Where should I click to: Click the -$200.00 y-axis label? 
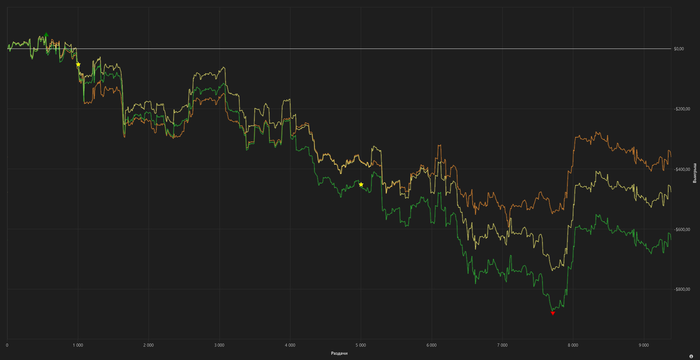pos(682,109)
